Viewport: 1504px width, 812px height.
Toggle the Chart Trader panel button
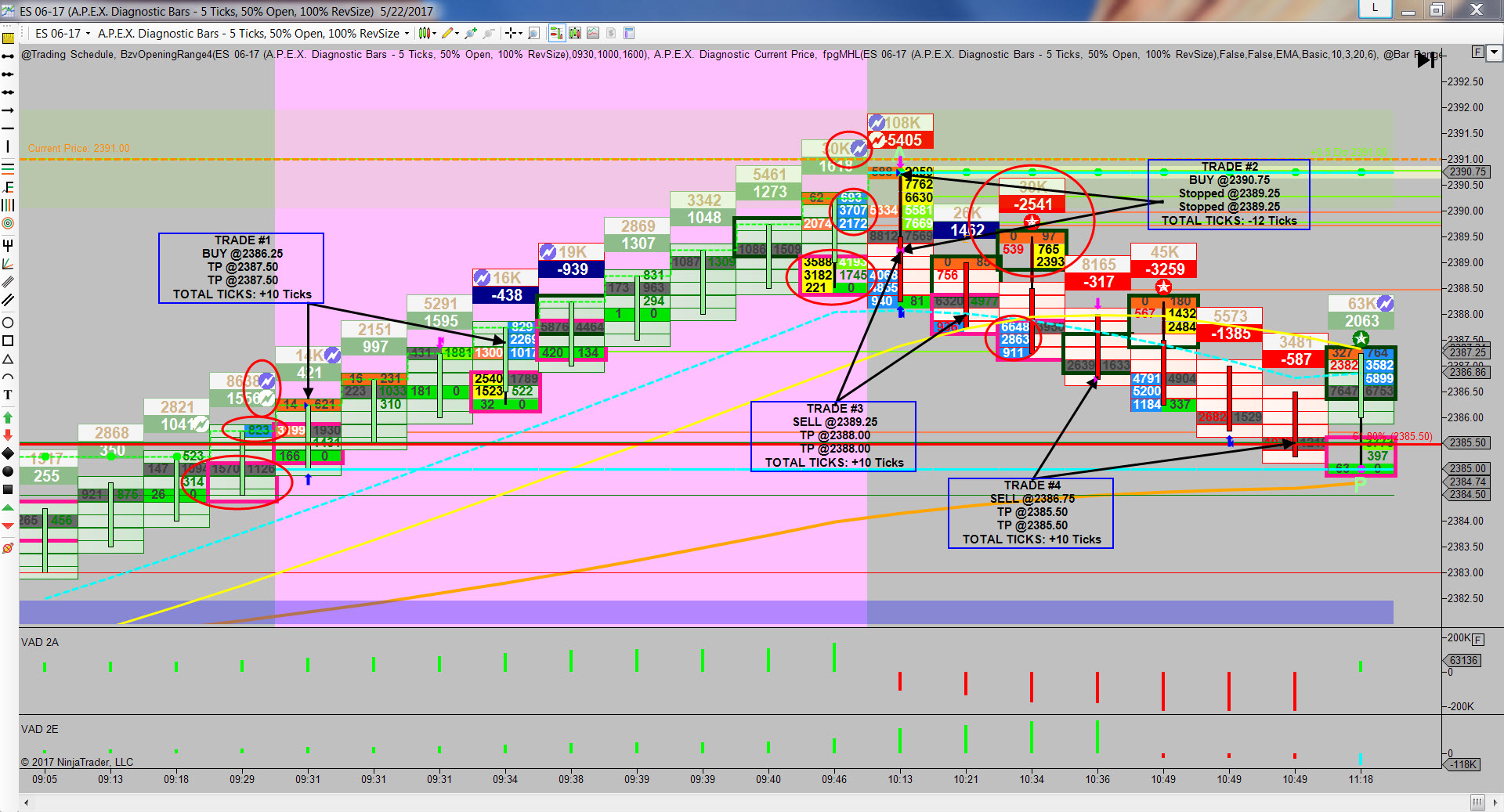pyautogui.click(x=557, y=33)
